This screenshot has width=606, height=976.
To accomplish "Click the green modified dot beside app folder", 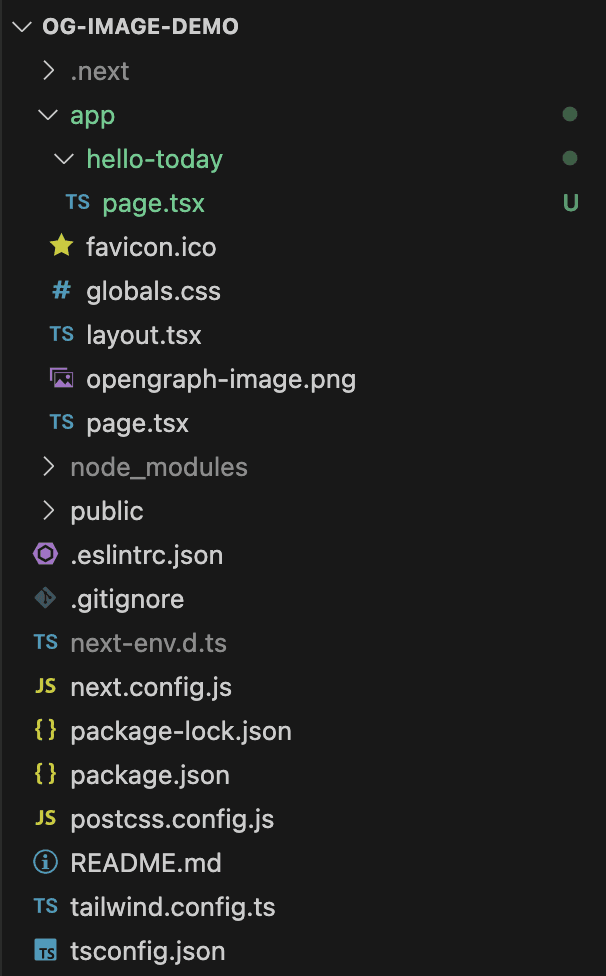I will pos(570,114).
